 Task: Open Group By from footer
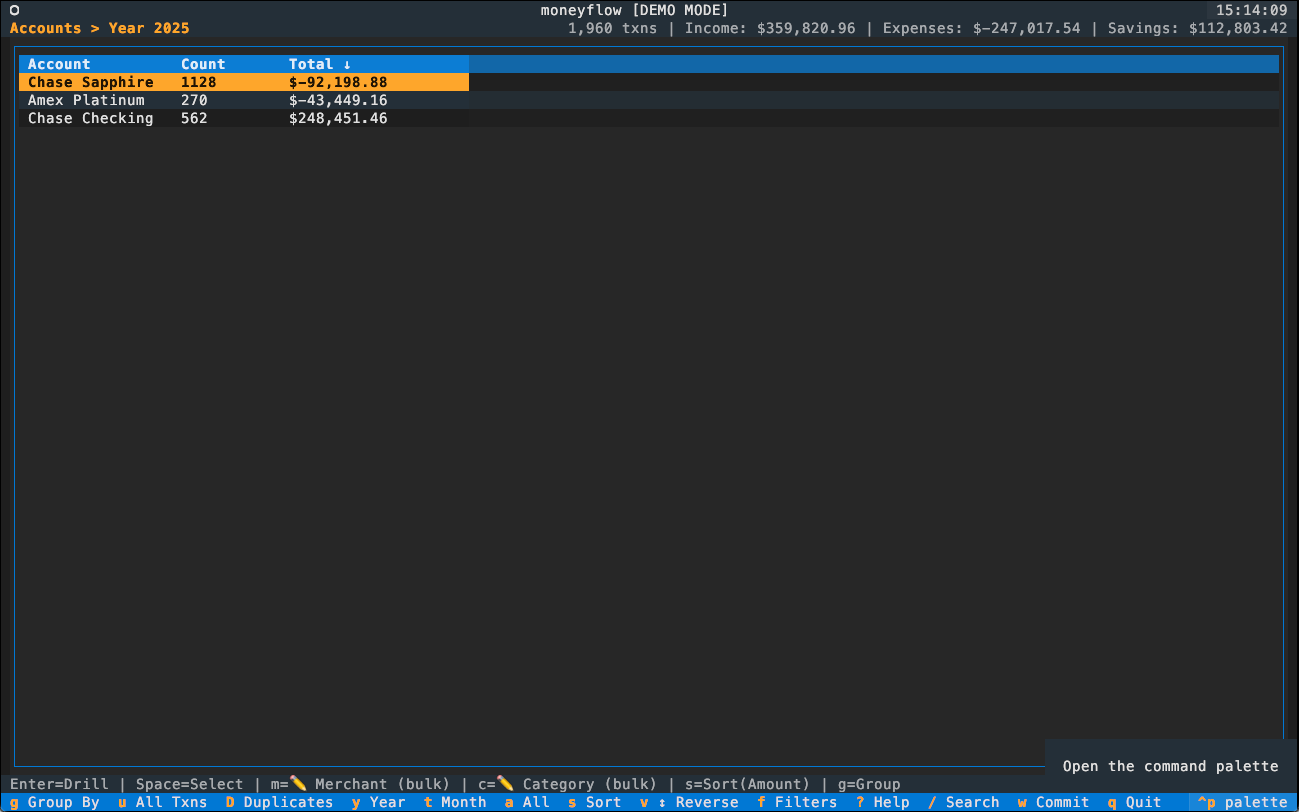(55, 802)
